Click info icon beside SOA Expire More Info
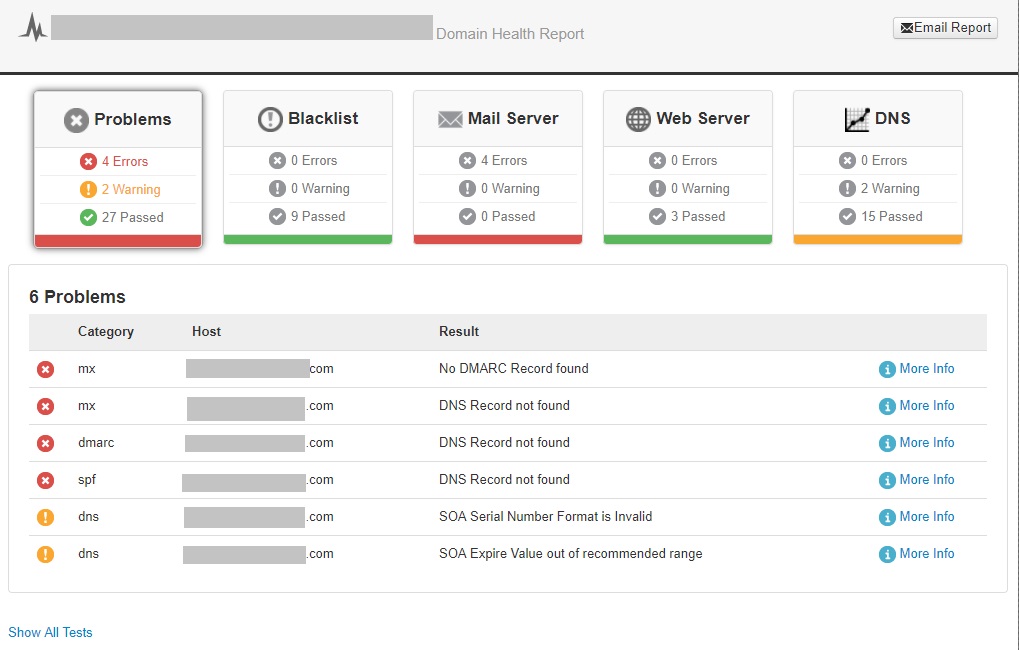 pyautogui.click(x=886, y=554)
